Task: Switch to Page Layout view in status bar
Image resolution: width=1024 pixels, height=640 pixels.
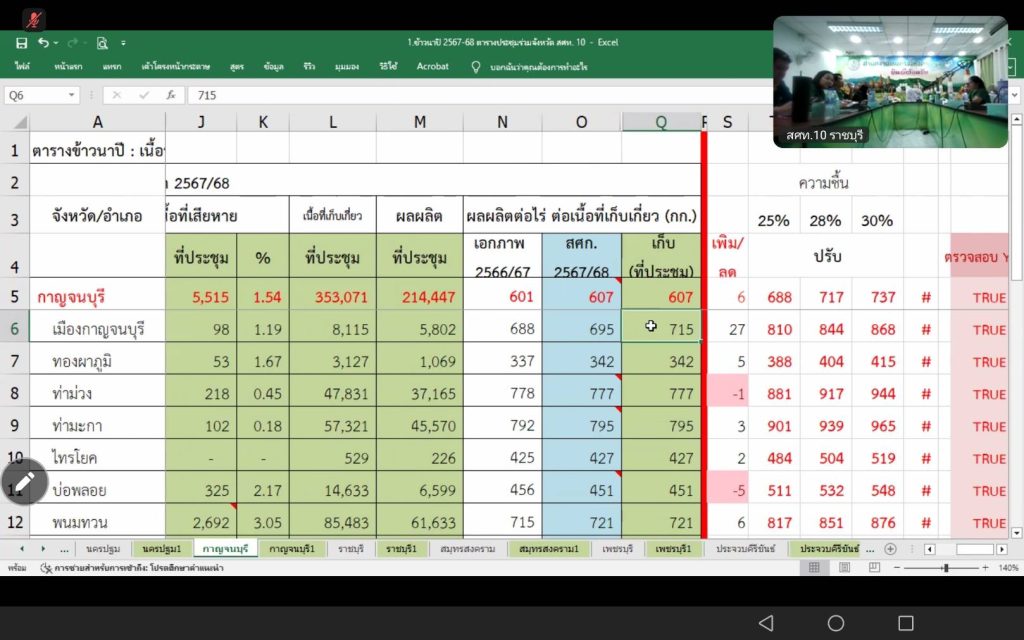Action: [843, 568]
